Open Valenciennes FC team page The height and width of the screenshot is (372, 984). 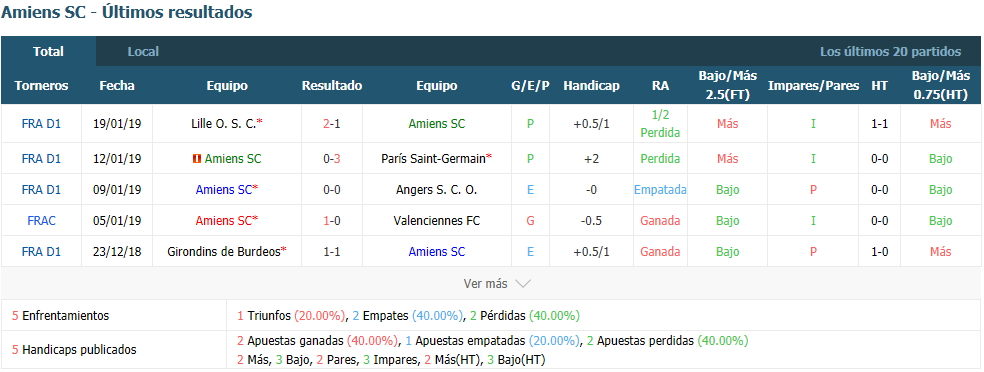tap(437, 221)
